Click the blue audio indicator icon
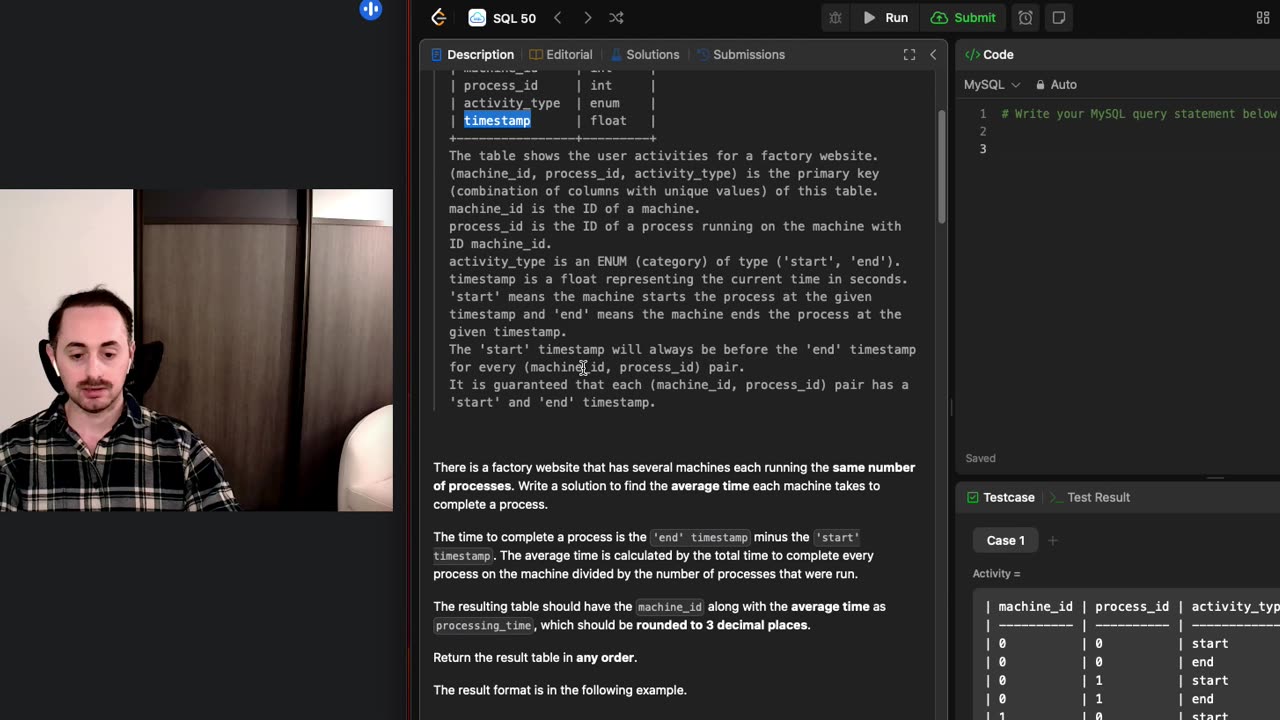Viewport: 1280px width, 720px height. coord(371,10)
